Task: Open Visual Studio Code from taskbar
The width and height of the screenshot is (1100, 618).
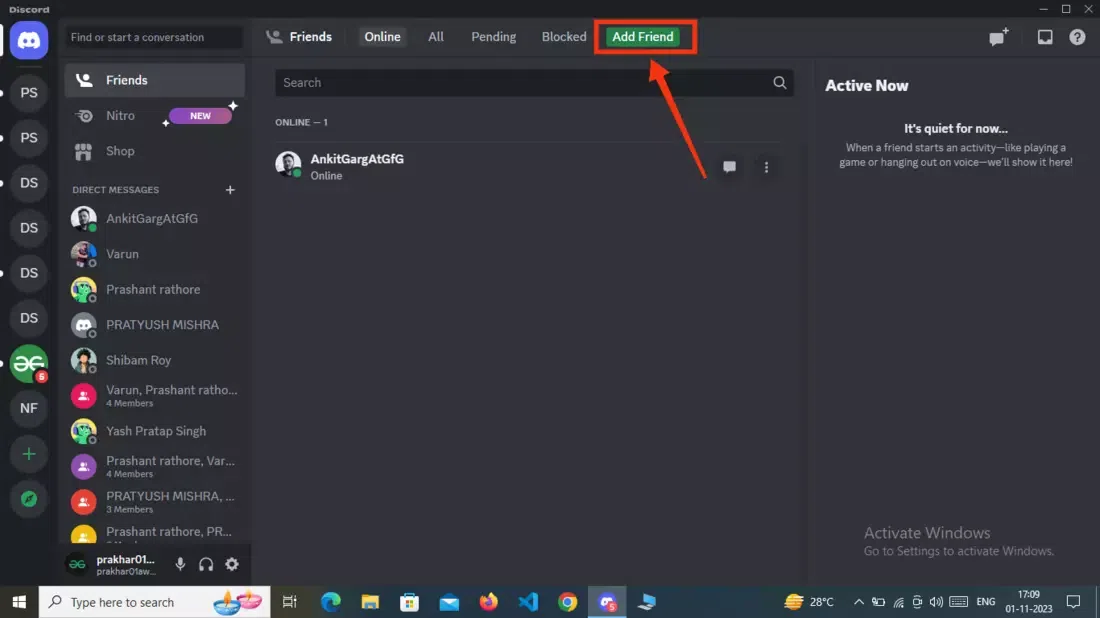Action: (x=528, y=602)
